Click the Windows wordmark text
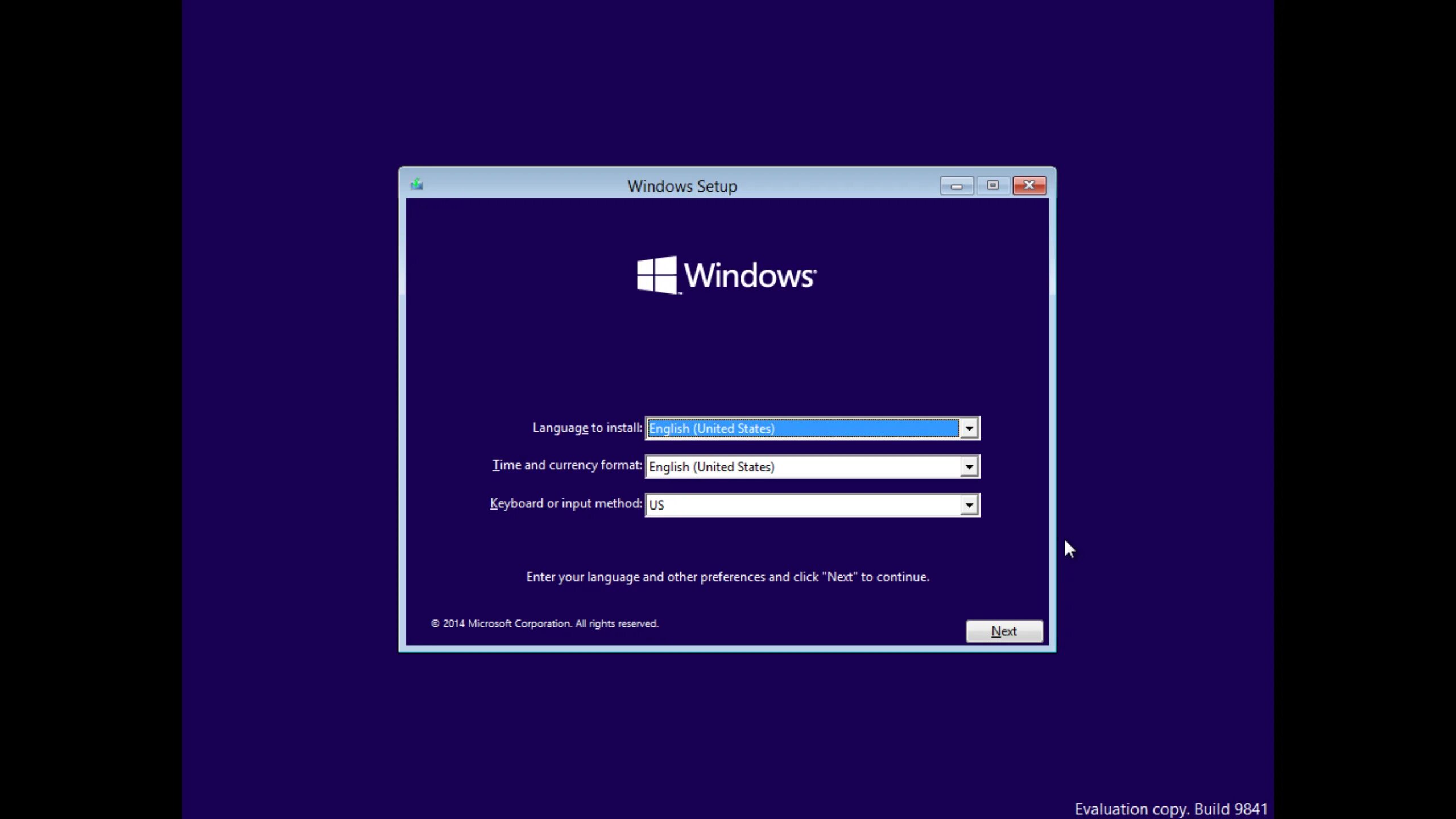1456x819 pixels. point(750,276)
